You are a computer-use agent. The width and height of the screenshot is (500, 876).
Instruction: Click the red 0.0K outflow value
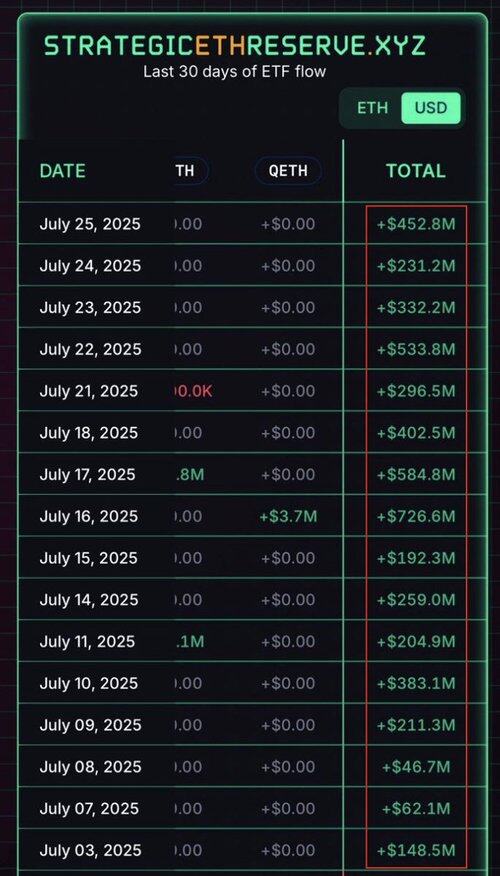point(193,391)
